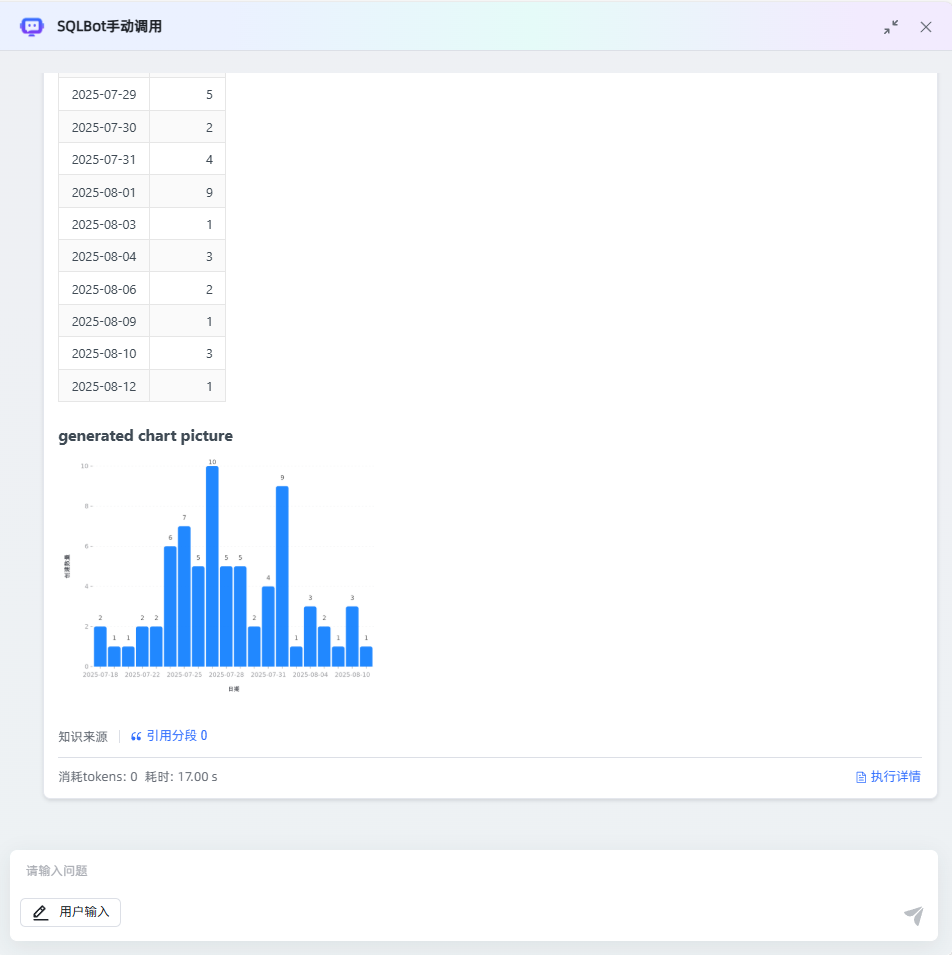
Task: Select the 2025-08-12 date cell
Action: pos(103,386)
